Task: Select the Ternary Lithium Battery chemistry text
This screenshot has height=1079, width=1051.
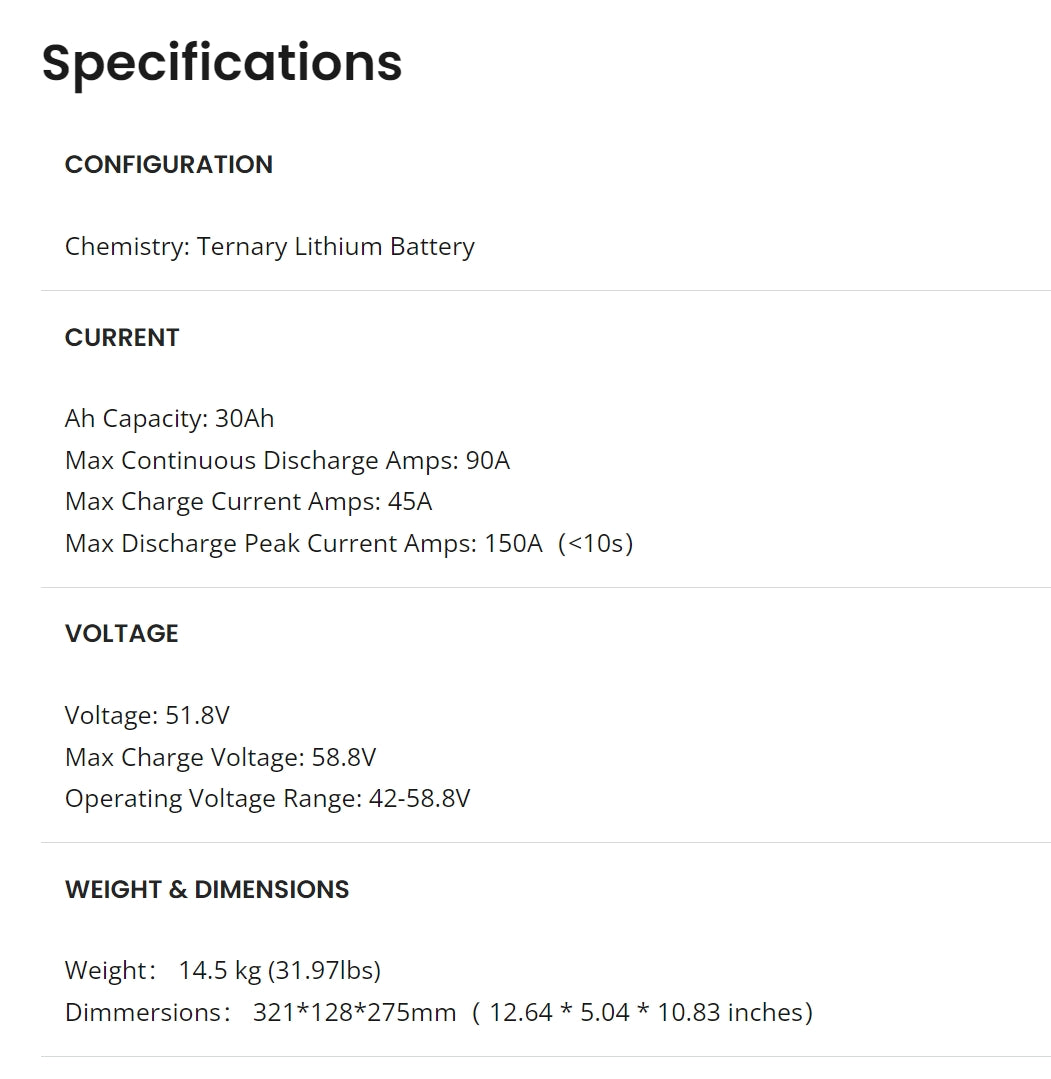Action: pos(335,247)
